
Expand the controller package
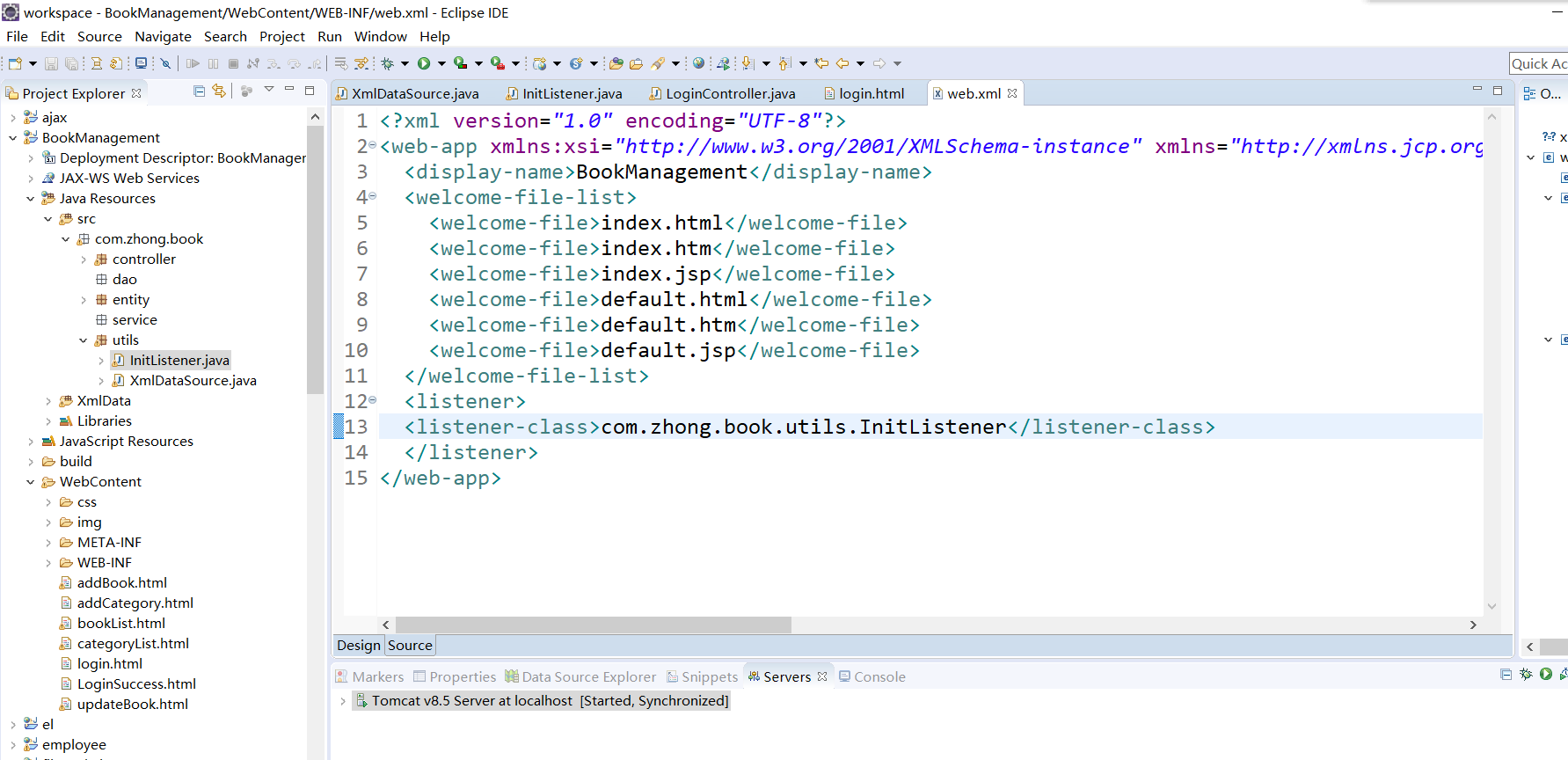click(x=84, y=259)
